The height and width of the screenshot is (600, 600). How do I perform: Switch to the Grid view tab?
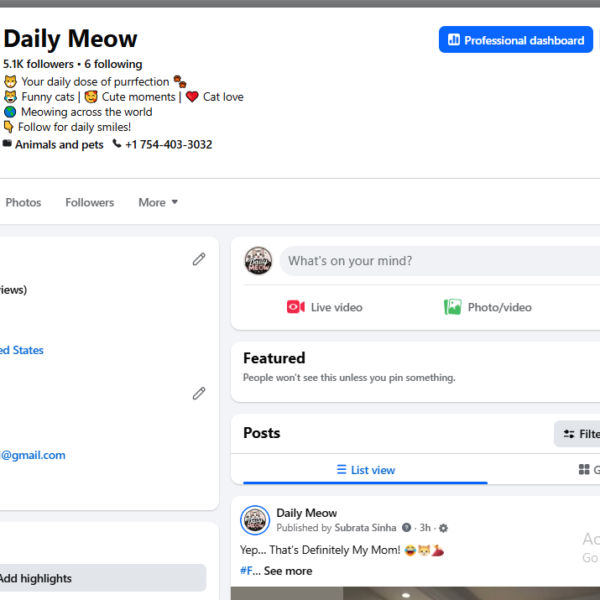589,470
